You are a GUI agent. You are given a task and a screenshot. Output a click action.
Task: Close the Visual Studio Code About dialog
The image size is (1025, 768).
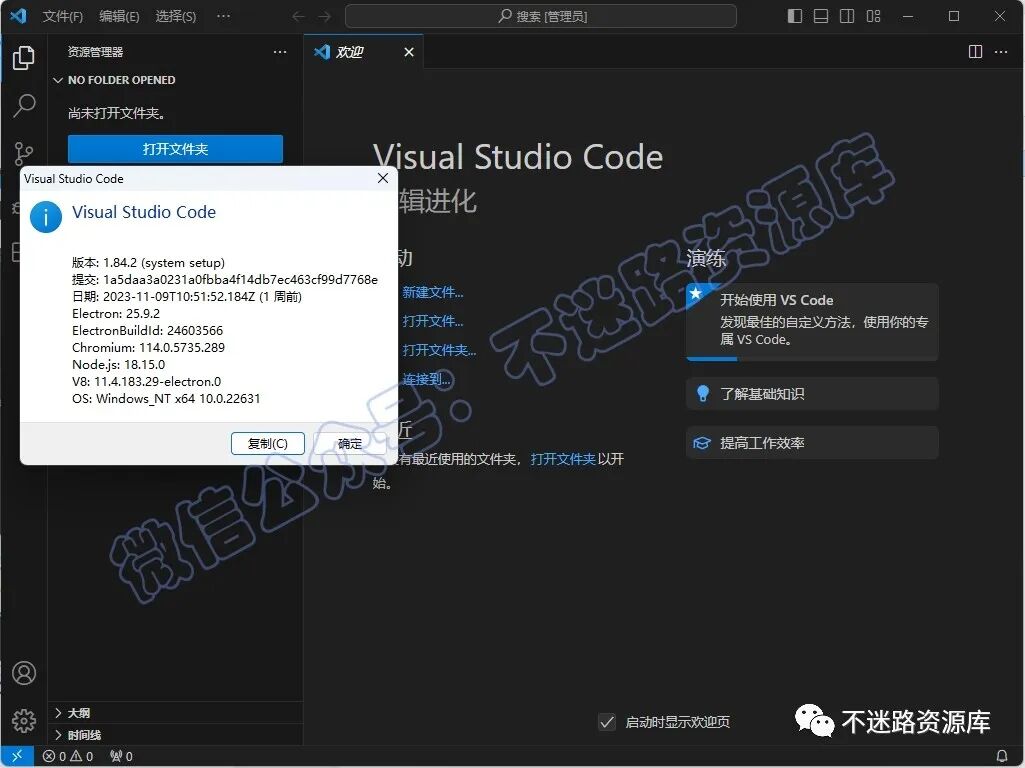pyautogui.click(x=383, y=178)
